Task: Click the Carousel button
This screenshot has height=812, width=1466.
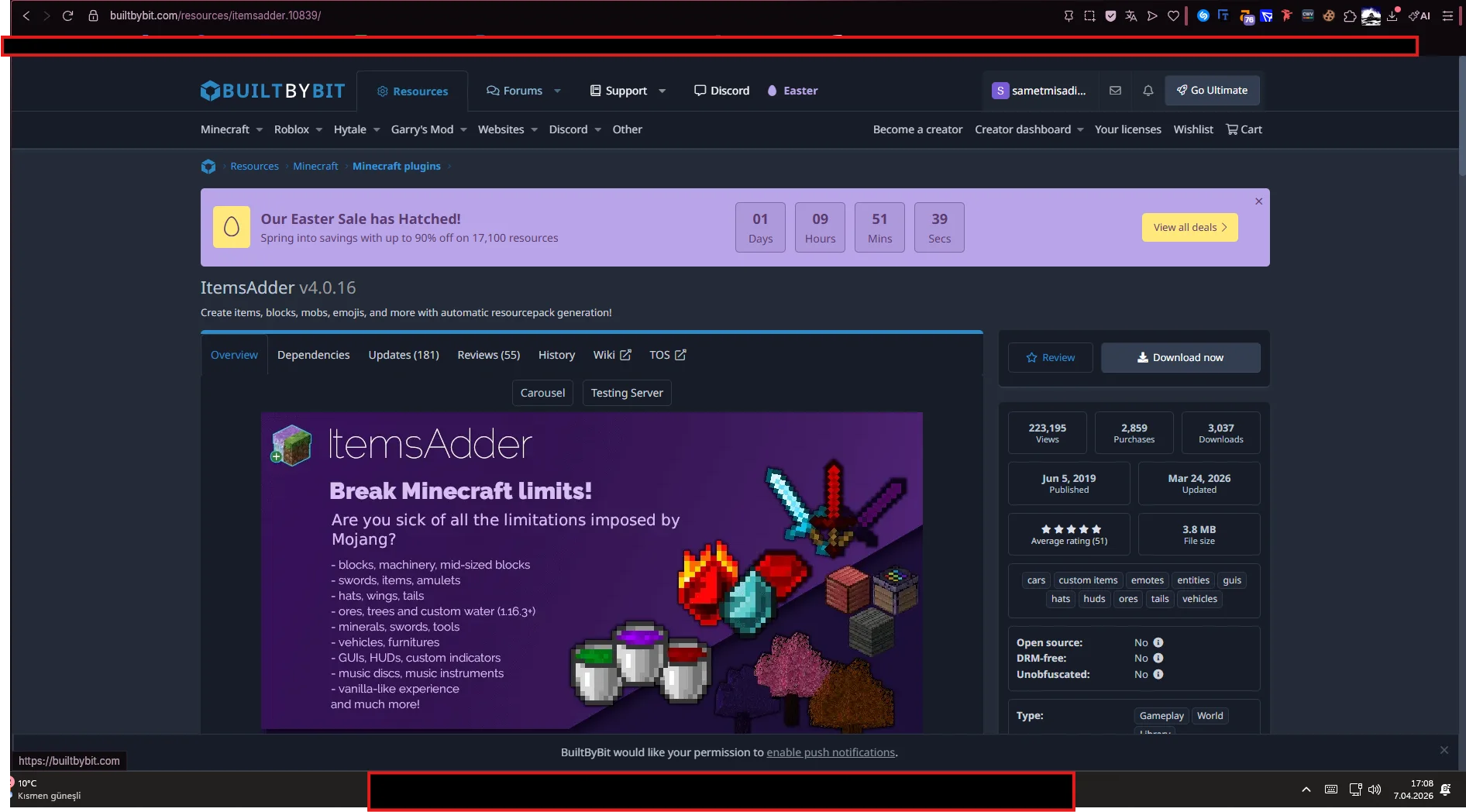Action: (x=542, y=393)
